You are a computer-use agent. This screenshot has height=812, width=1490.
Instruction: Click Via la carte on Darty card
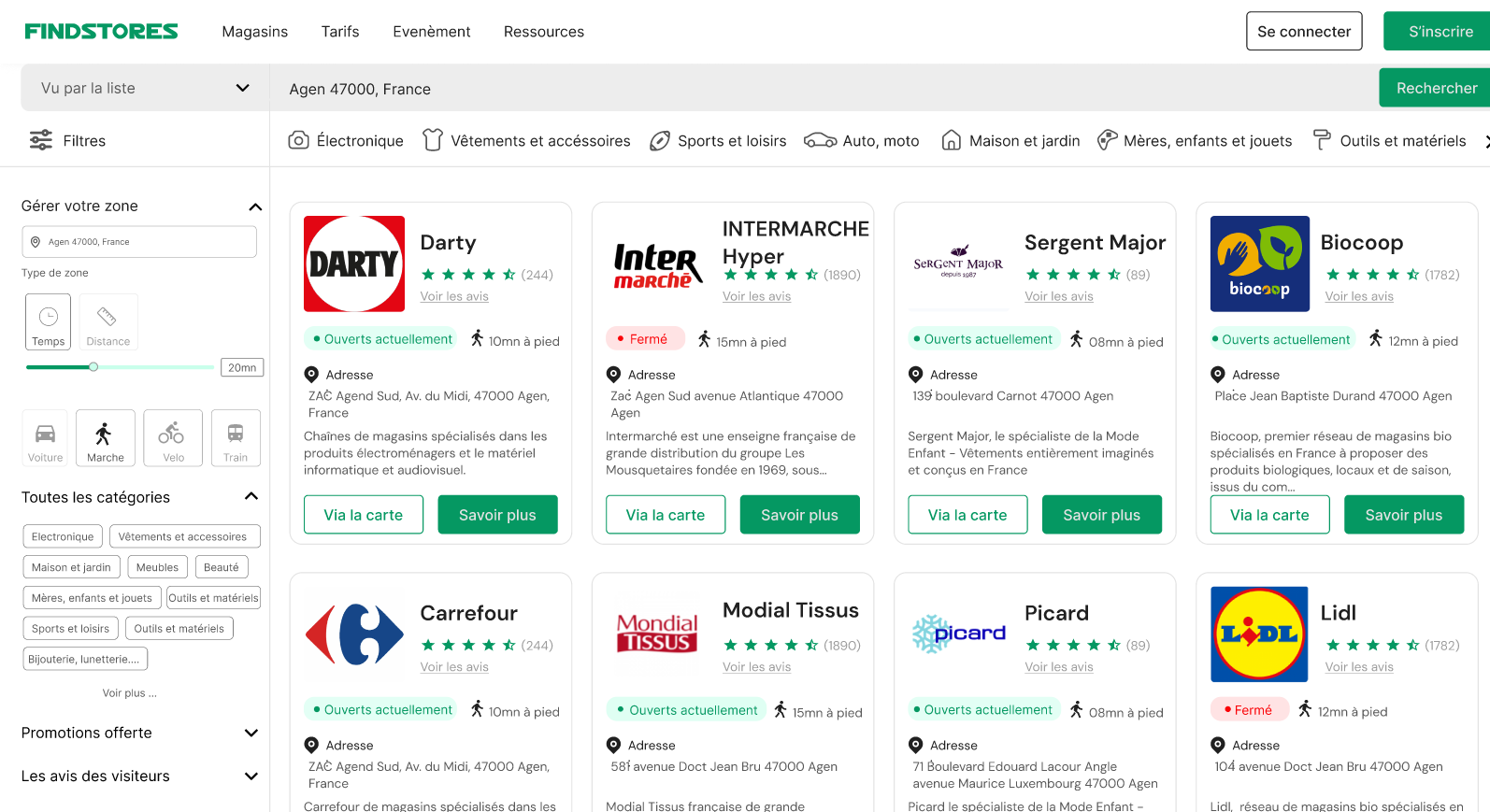364,515
